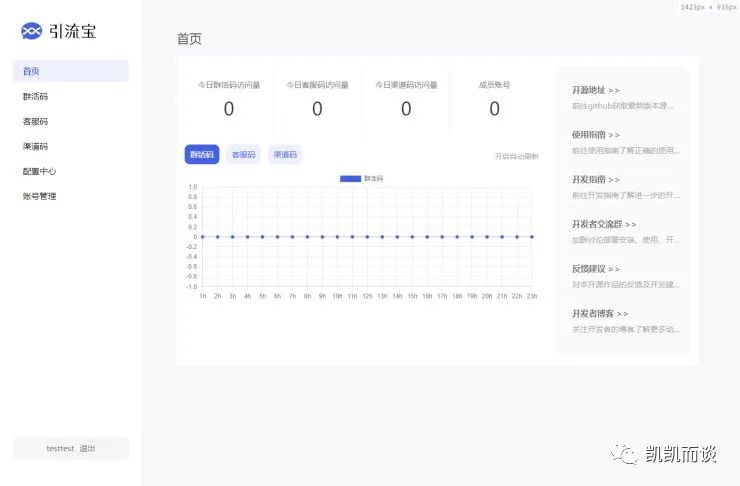Viewport: 740px width, 486px height.
Task: Click the 今日客服码访问量 stat card
Action: coord(317,100)
